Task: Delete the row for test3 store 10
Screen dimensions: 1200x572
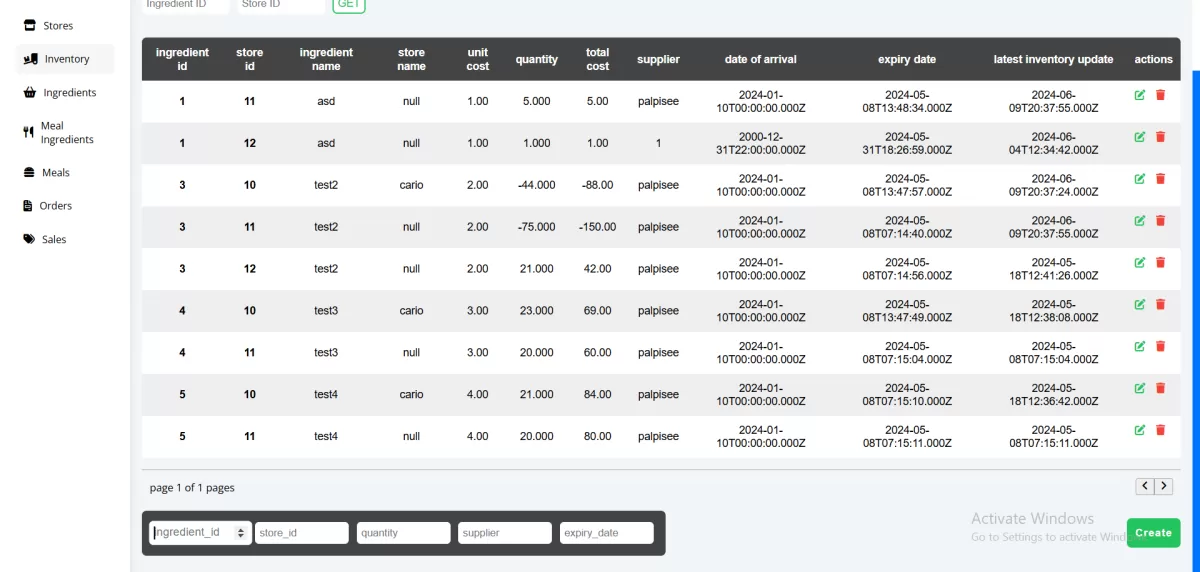Action: [x=1160, y=304]
